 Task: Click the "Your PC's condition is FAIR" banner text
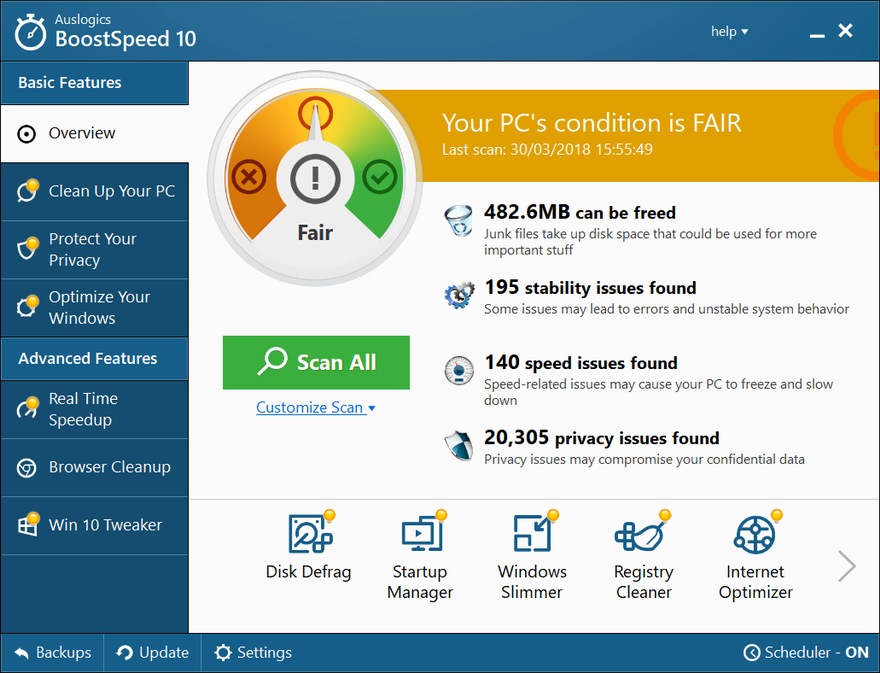point(592,123)
